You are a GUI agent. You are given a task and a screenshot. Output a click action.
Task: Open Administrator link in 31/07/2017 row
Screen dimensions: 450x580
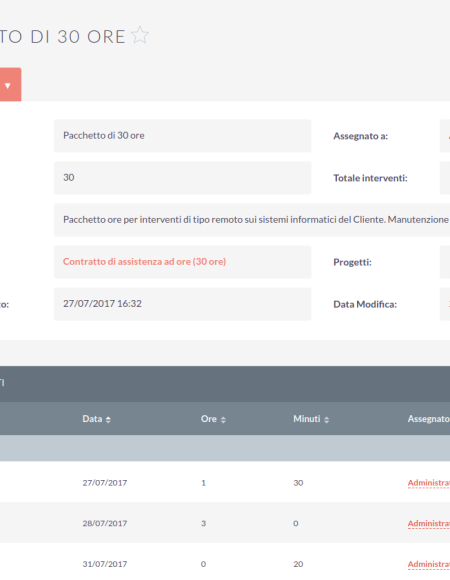(x=429, y=564)
